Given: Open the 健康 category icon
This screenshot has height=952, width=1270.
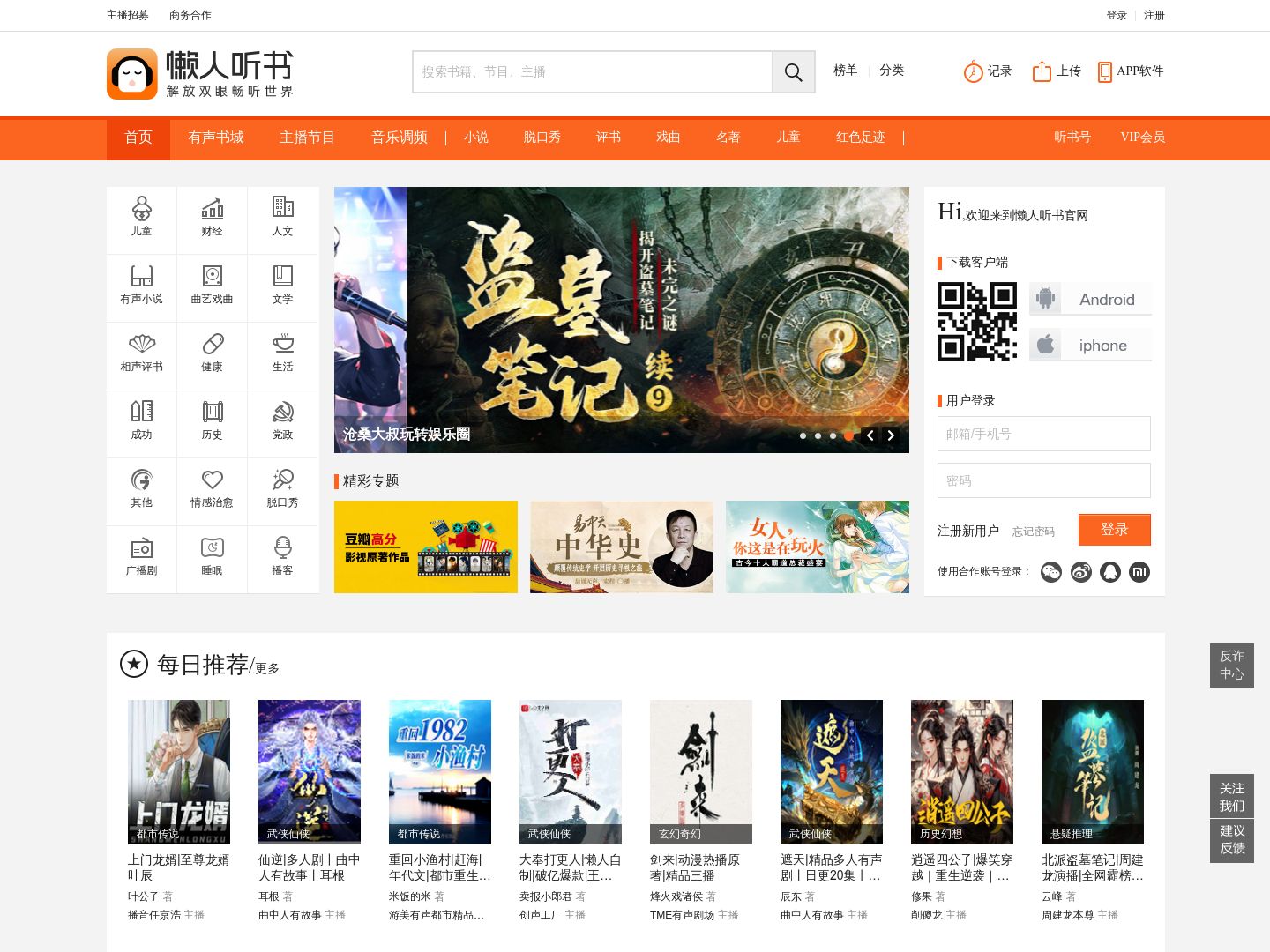Looking at the screenshot, I should 212,344.
